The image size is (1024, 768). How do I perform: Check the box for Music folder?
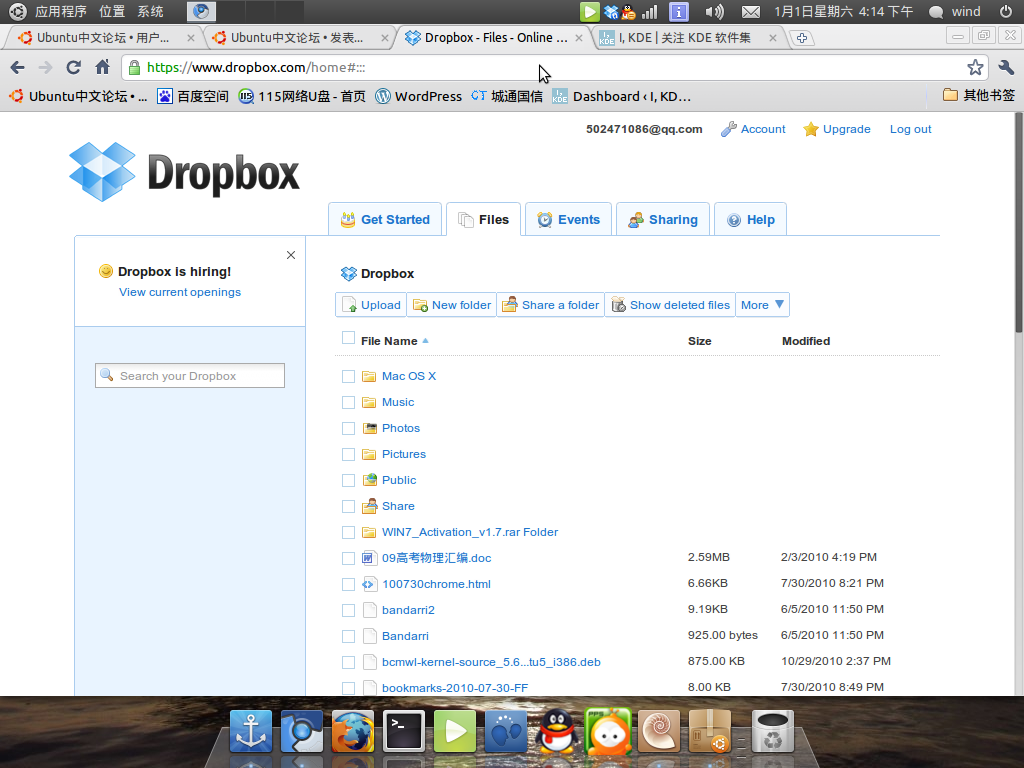pos(348,402)
